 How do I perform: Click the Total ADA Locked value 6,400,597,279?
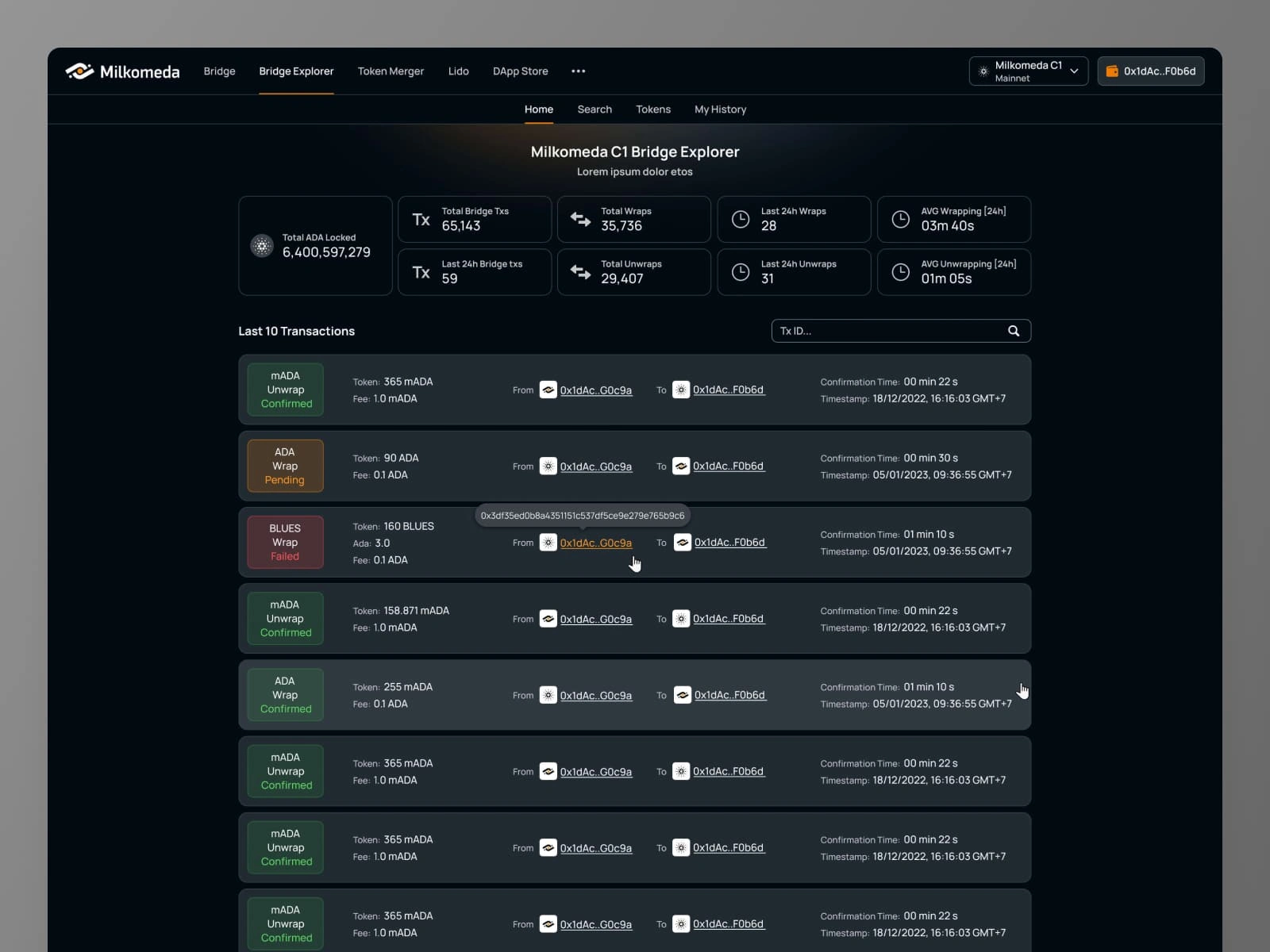tap(326, 252)
